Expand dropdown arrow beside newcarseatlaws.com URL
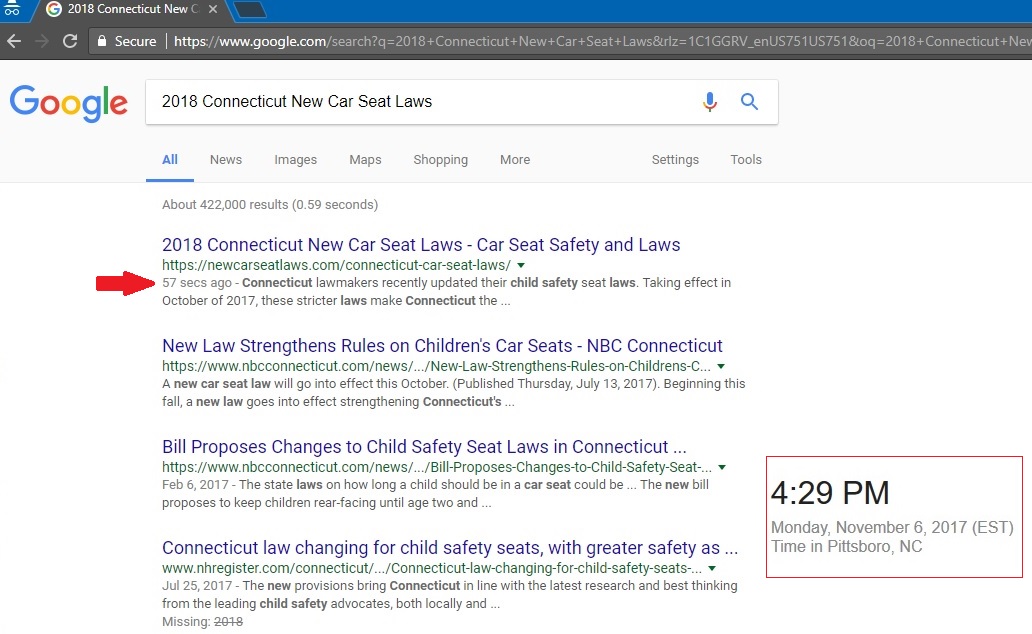 click(521, 265)
